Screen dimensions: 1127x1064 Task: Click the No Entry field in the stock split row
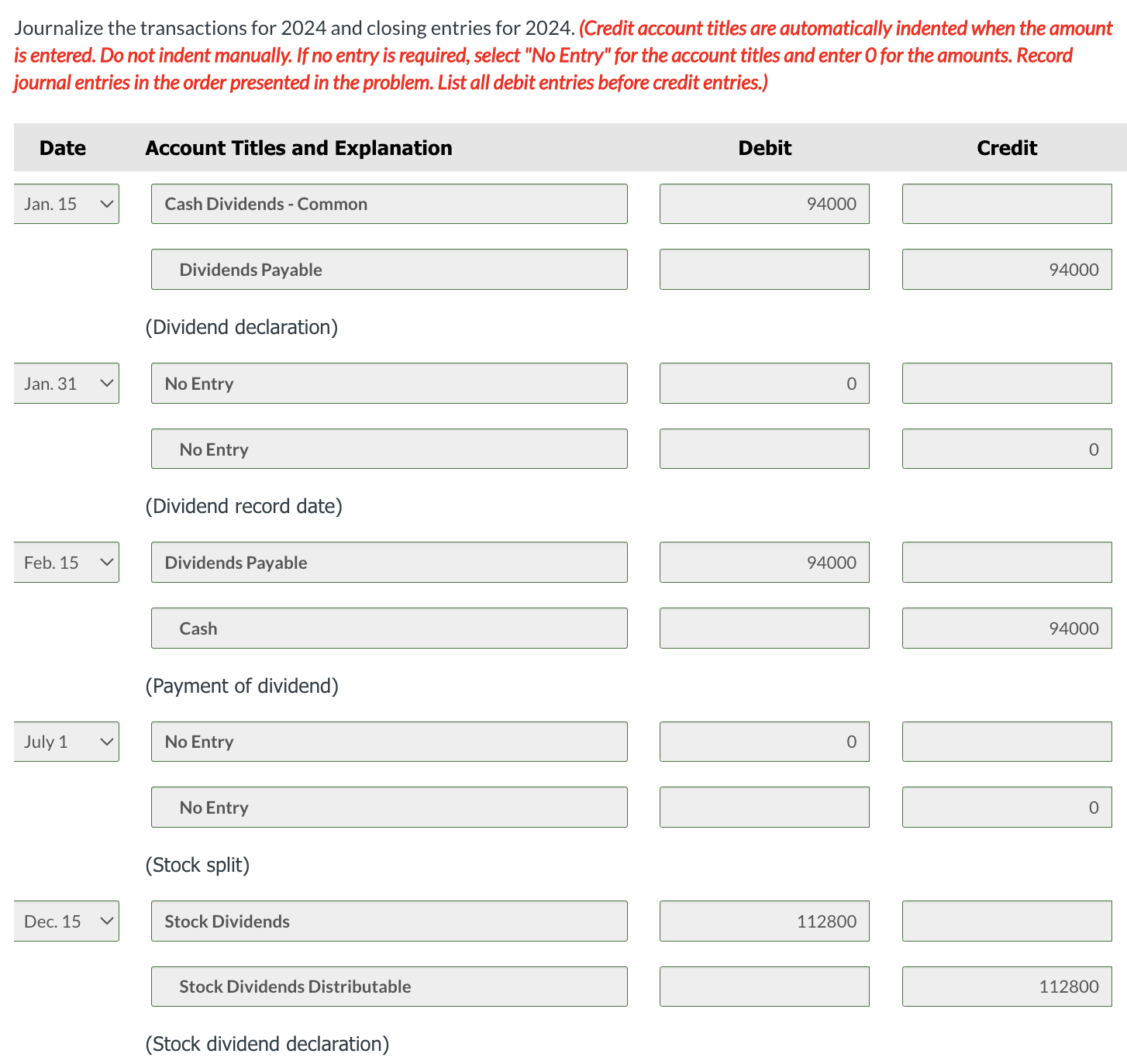coord(389,742)
